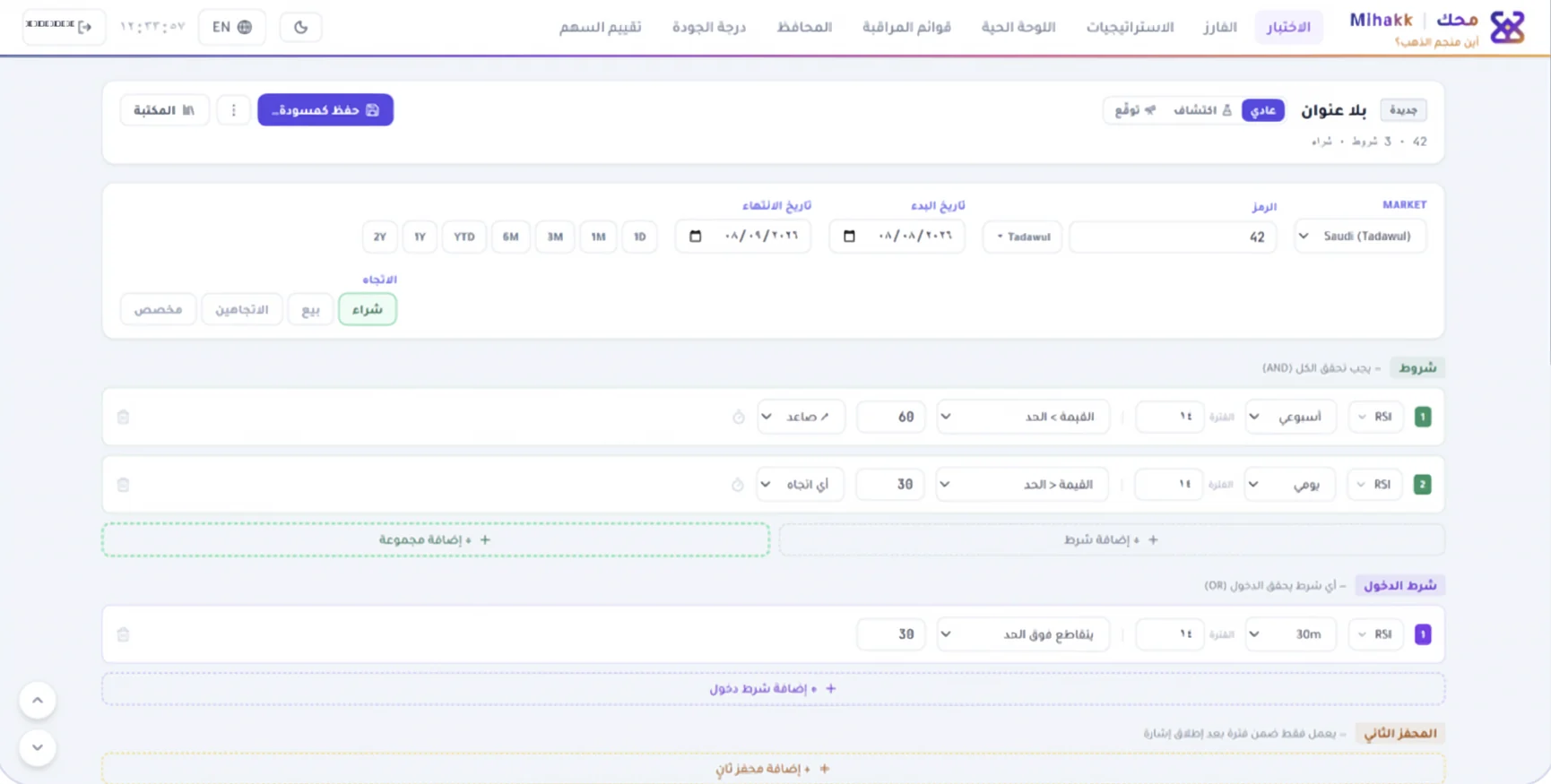The width and height of the screenshot is (1551, 784).
Task: Delete the daily RSI condition row
Action: point(124,485)
